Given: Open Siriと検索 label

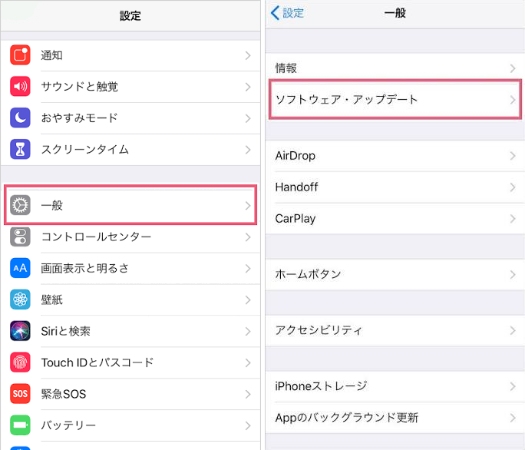Looking at the screenshot, I should tap(66, 331).
